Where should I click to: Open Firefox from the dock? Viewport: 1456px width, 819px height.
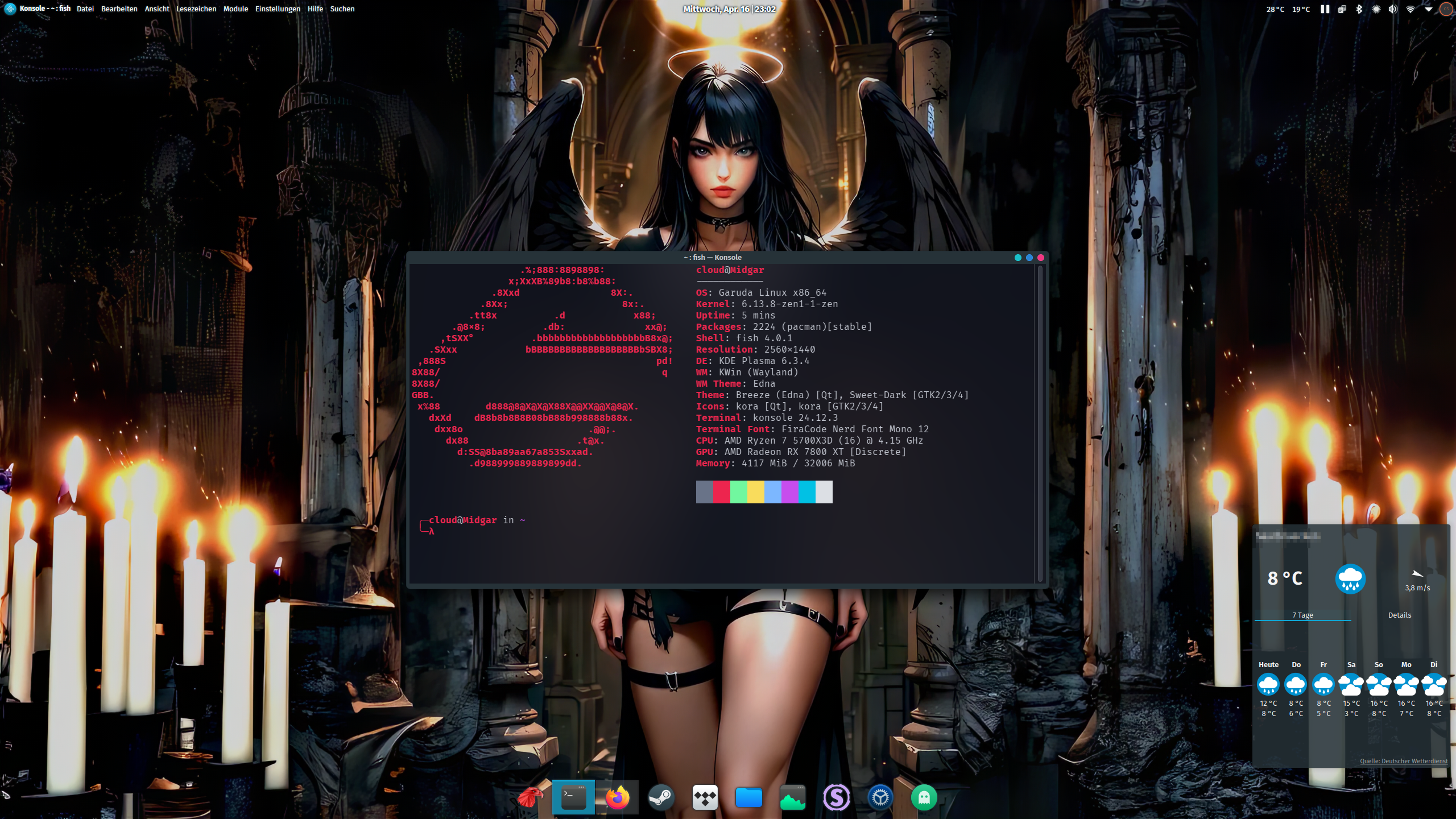617,798
